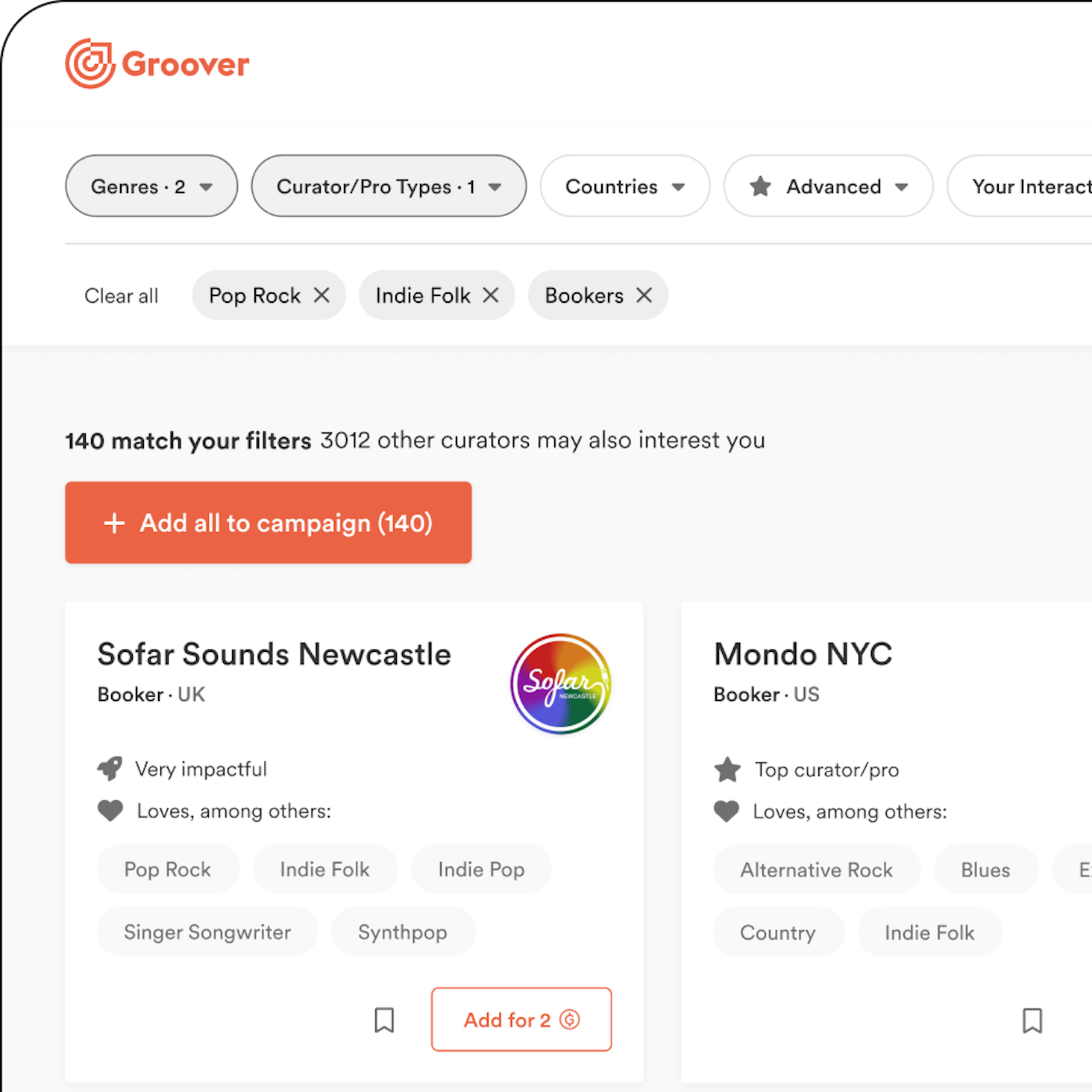Image resolution: width=1092 pixels, height=1092 pixels.
Task: Remove the Indie Folk filter chip
Action: point(491,295)
